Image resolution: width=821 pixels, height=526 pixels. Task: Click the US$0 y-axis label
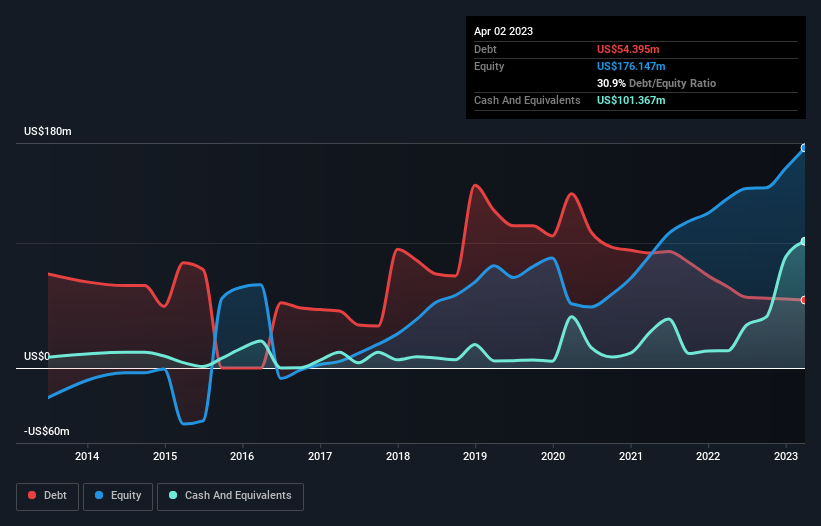point(37,356)
